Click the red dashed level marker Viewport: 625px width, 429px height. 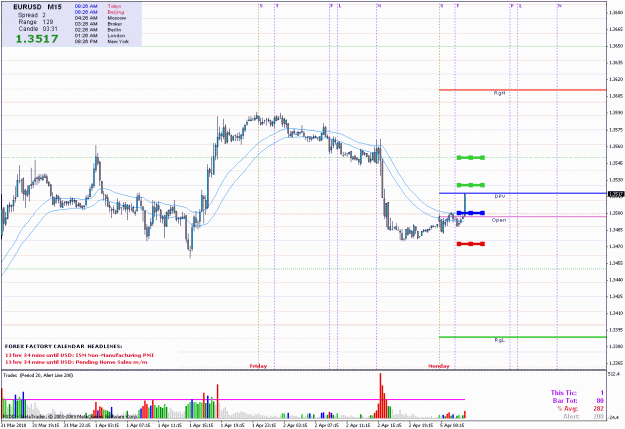click(471, 244)
